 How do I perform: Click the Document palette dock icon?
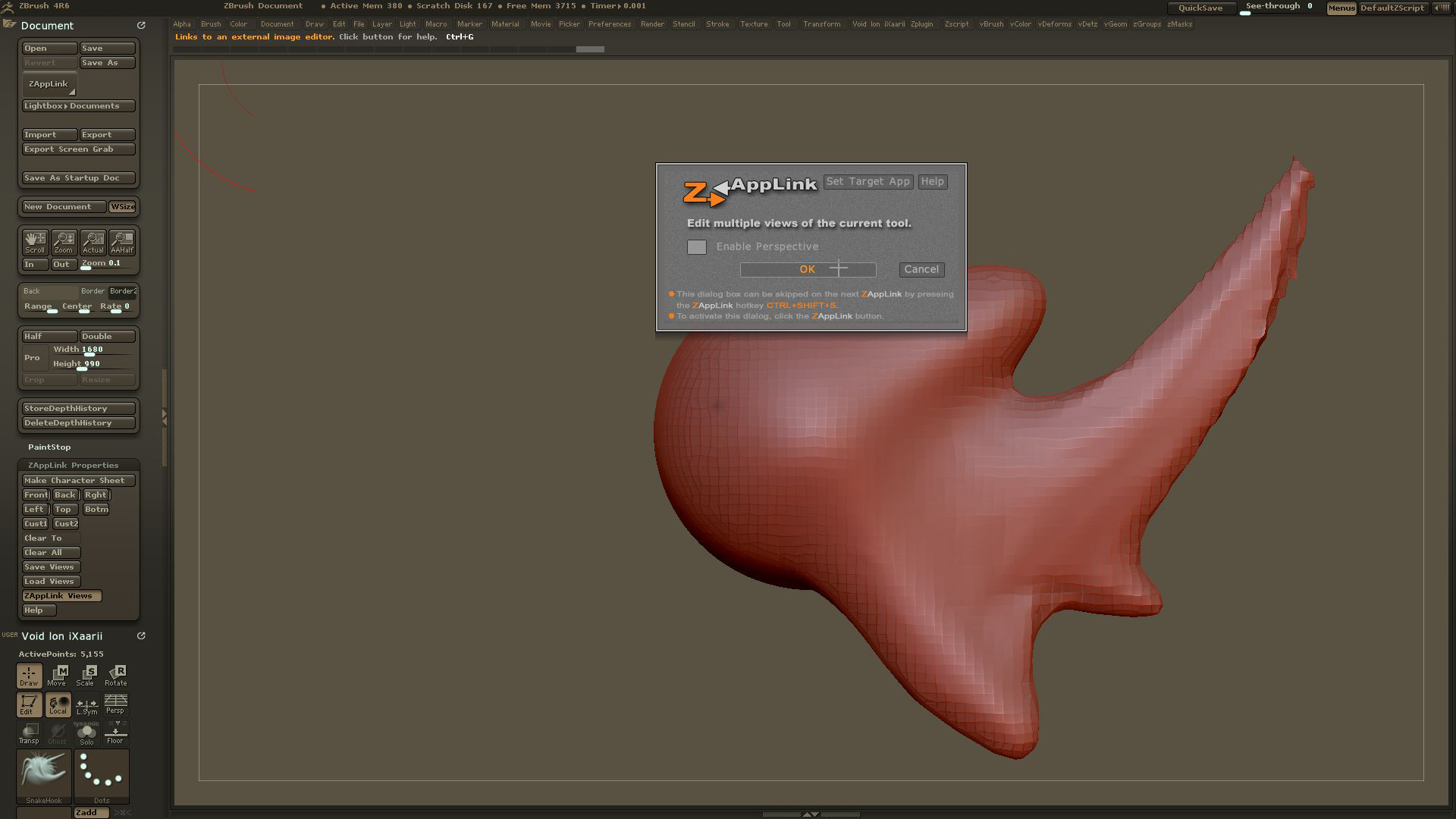(141, 25)
